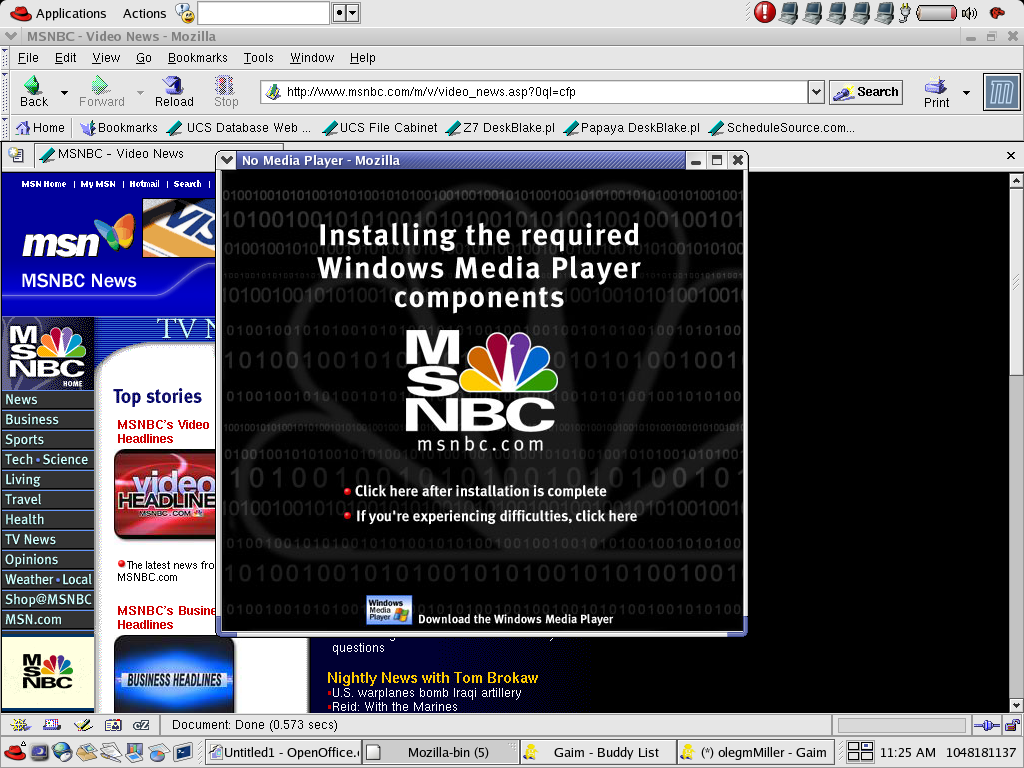Open the Window menu
This screenshot has height=768, width=1024.
point(312,58)
